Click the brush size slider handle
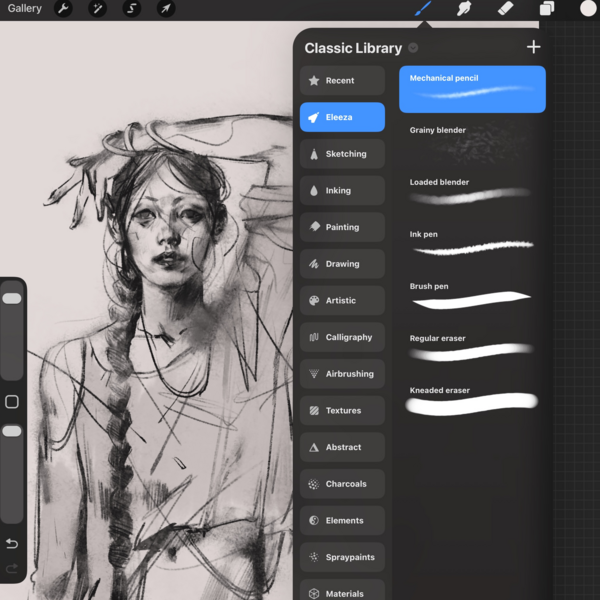The image size is (600, 600). click(x=12, y=298)
